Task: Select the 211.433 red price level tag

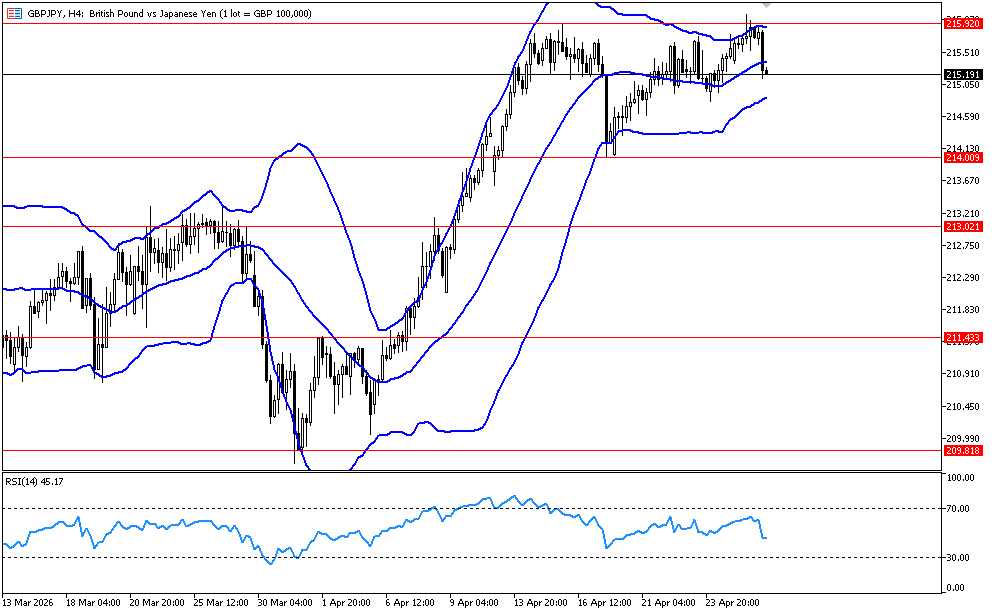Action: tap(961, 338)
